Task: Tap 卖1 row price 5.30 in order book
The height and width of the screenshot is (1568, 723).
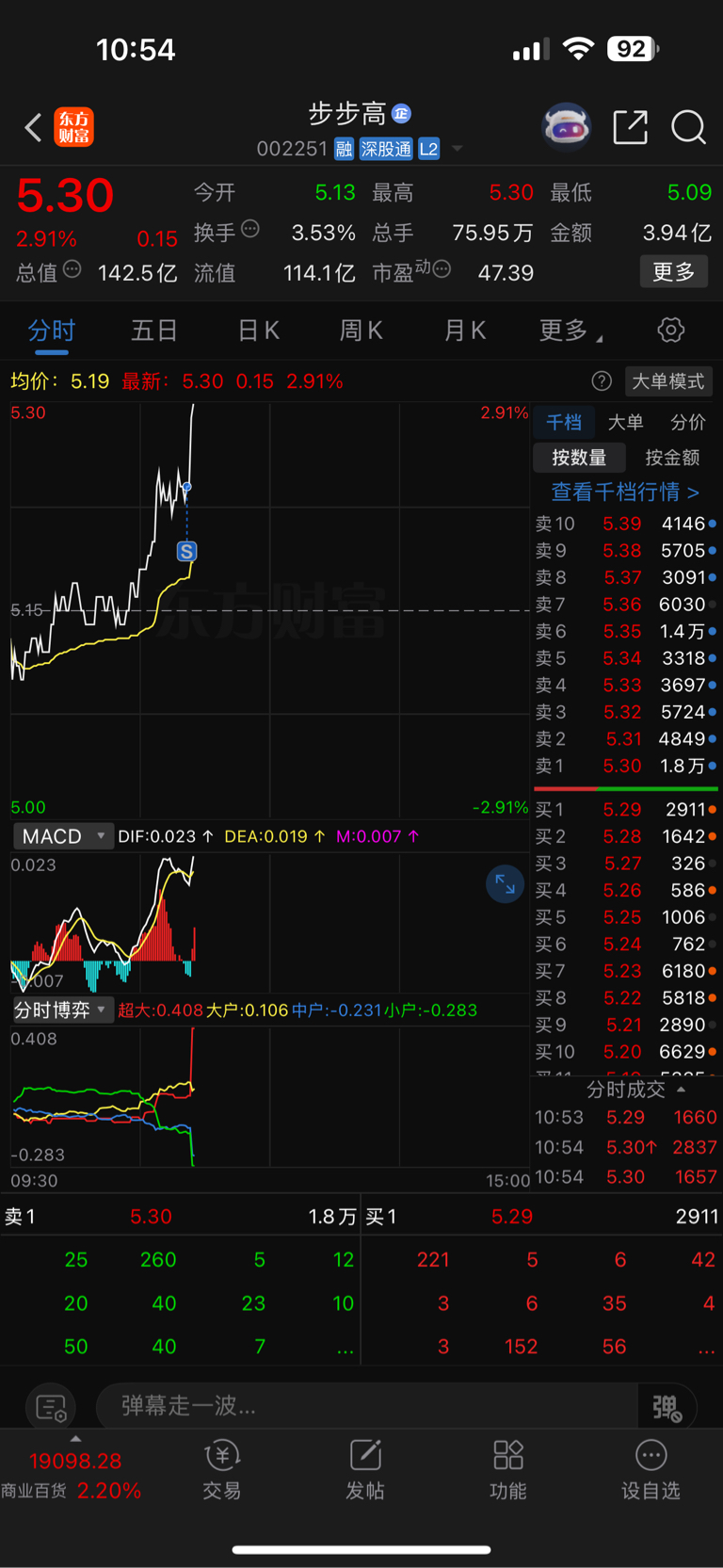Action: click(x=622, y=766)
